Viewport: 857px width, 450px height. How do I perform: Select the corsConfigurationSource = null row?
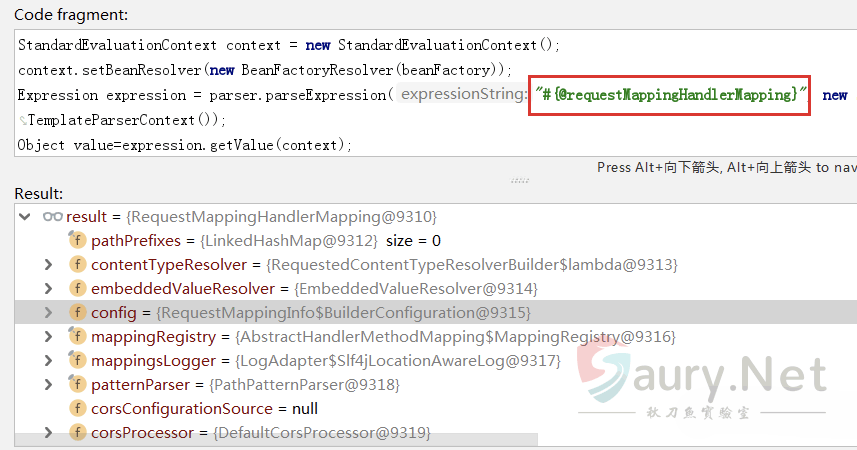click(x=204, y=408)
